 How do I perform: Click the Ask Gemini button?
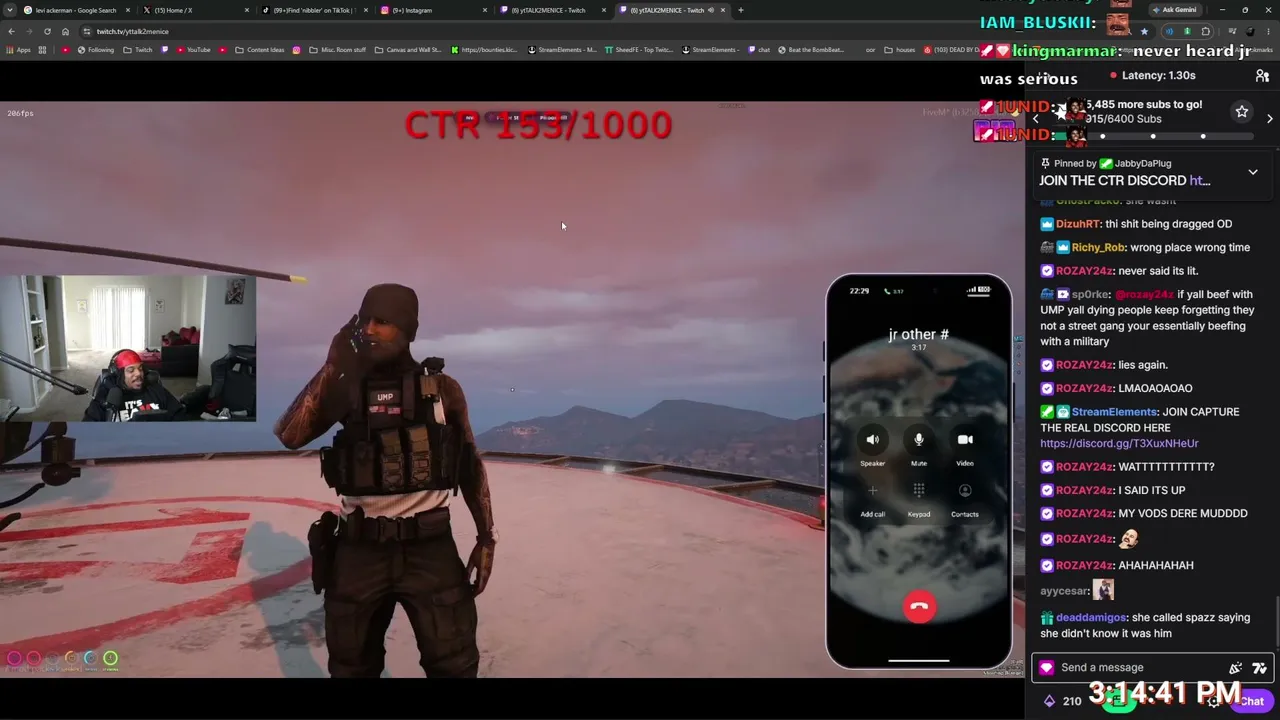pyautogui.click(x=1175, y=10)
